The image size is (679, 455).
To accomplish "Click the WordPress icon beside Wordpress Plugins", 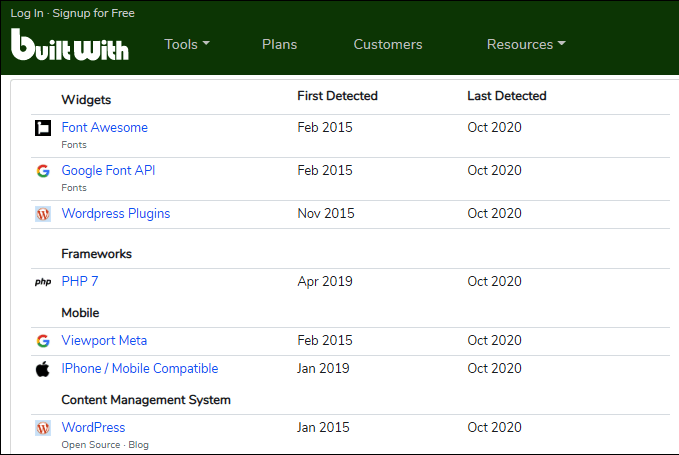I will [43, 214].
